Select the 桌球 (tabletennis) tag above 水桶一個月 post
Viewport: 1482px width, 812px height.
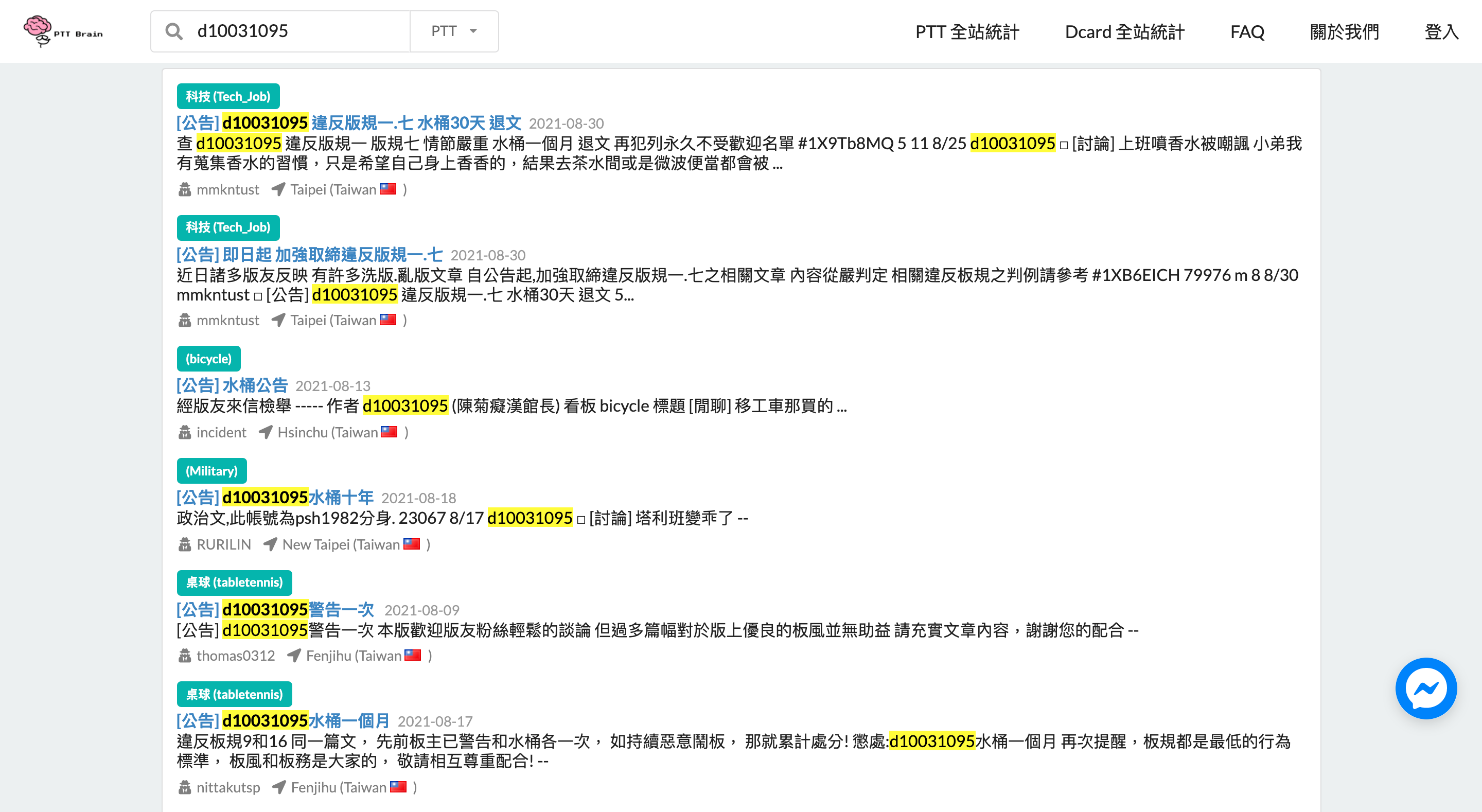(x=234, y=694)
